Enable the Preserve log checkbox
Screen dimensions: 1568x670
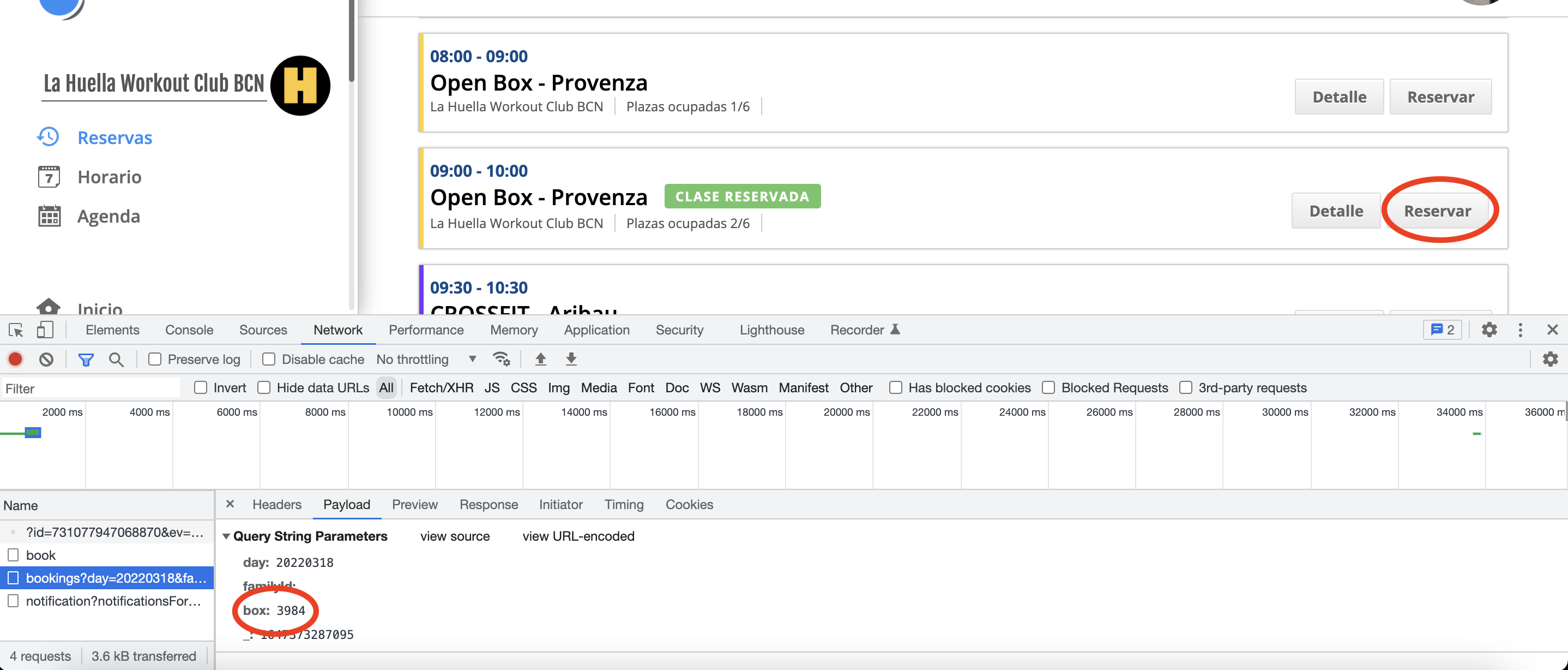(155, 360)
